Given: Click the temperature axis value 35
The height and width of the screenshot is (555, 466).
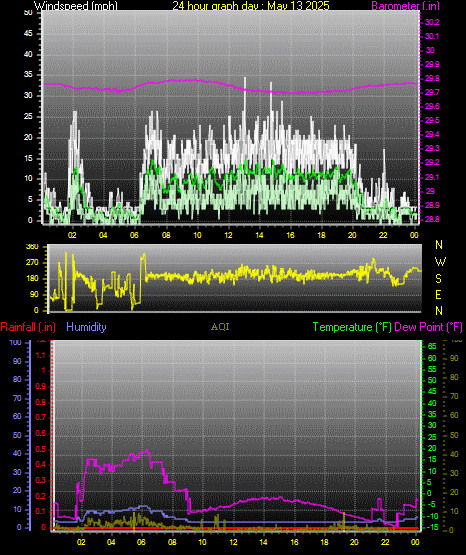Looking at the screenshot, I should tap(432, 414).
